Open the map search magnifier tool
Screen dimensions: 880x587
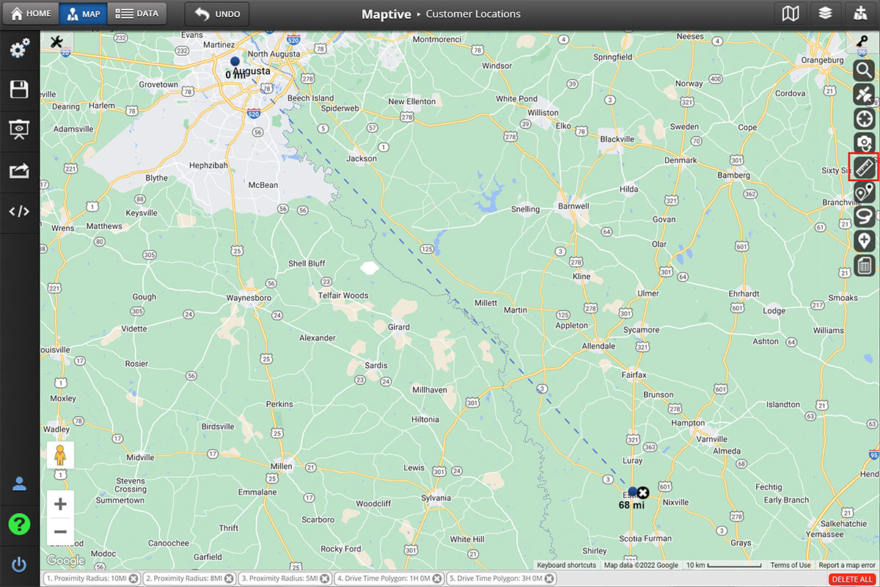864,69
